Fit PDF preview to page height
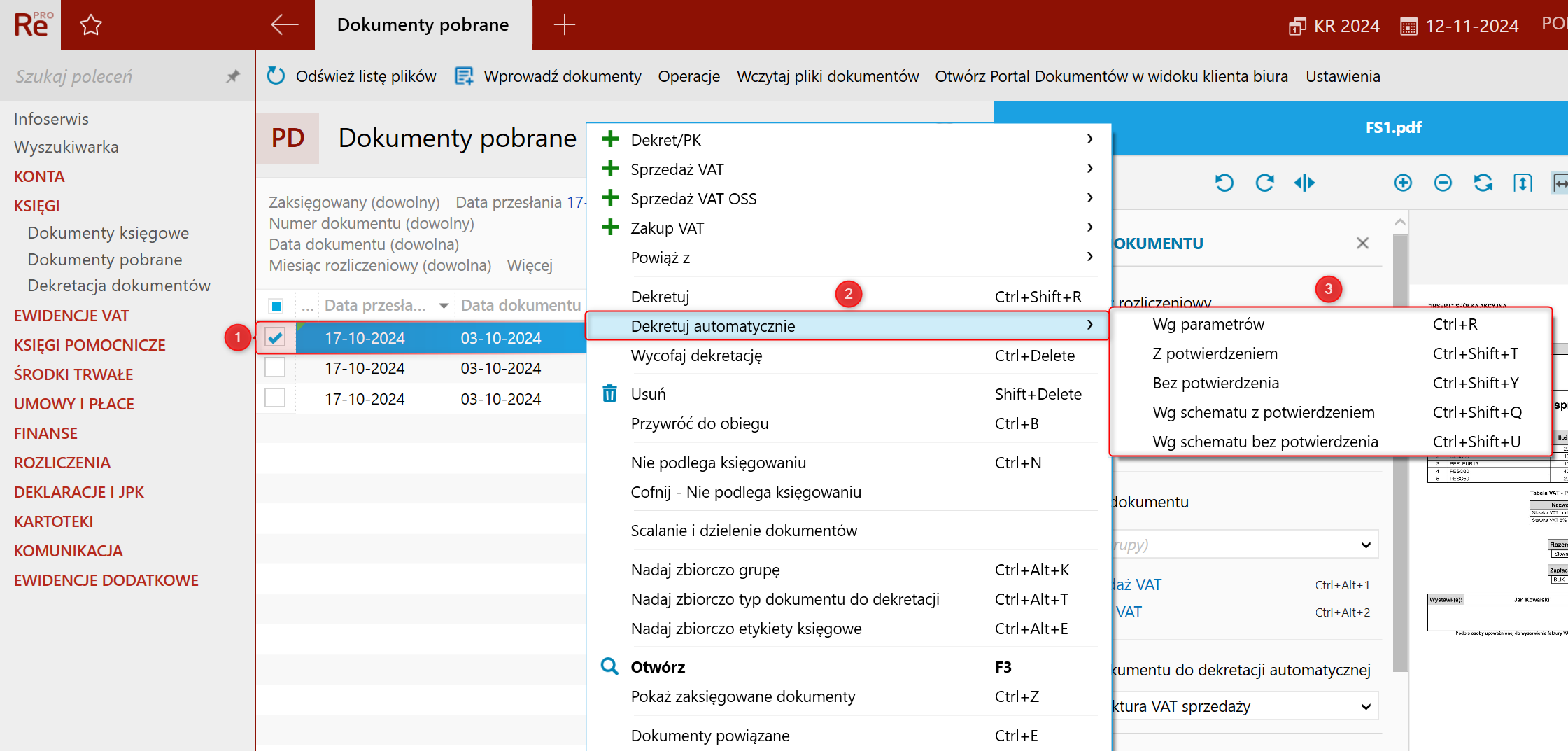The height and width of the screenshot is (751, 1568). pos(1523,183)
